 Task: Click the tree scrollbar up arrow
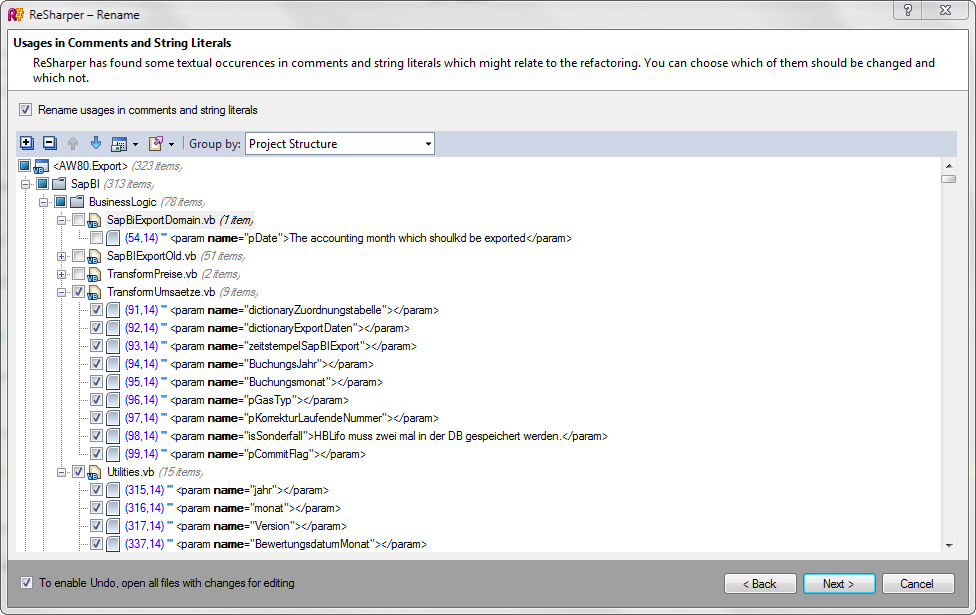click(x=949, y=166)
